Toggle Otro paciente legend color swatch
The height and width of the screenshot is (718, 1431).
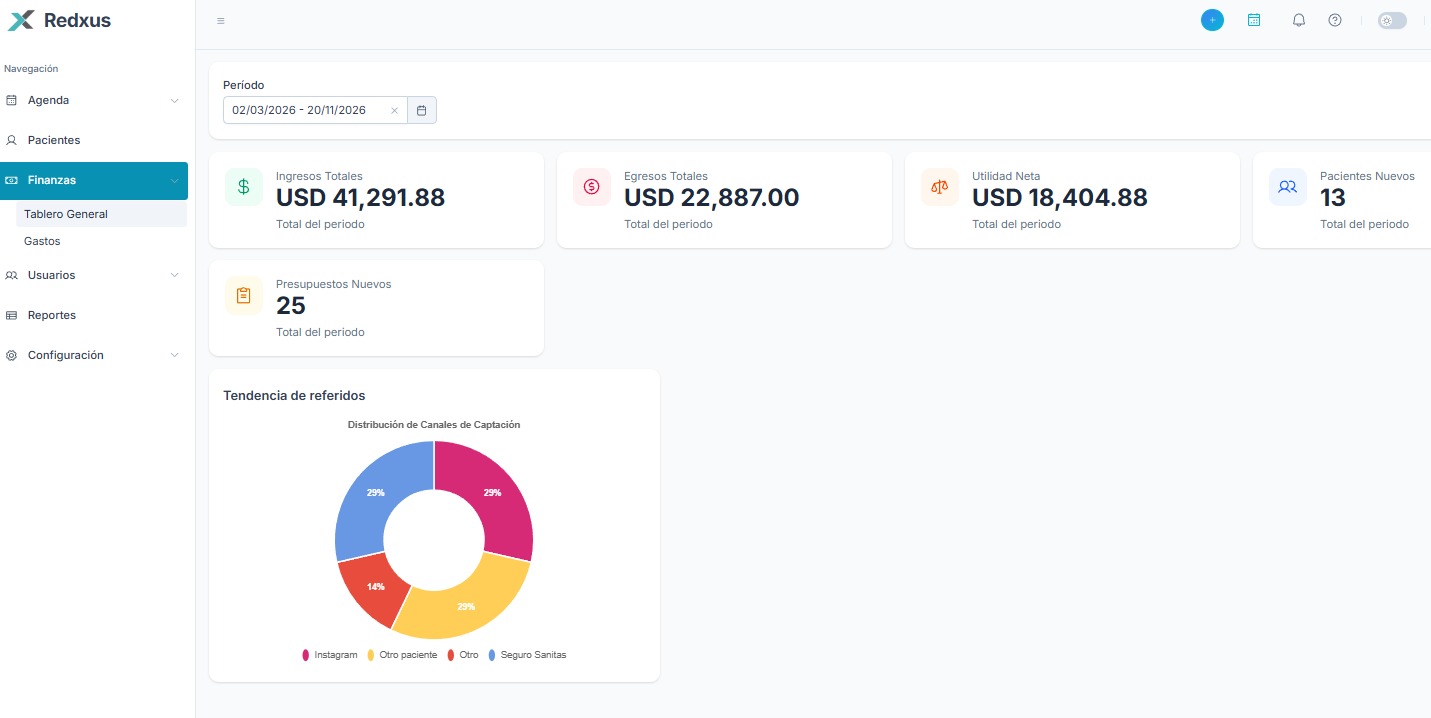coord(371,655)
